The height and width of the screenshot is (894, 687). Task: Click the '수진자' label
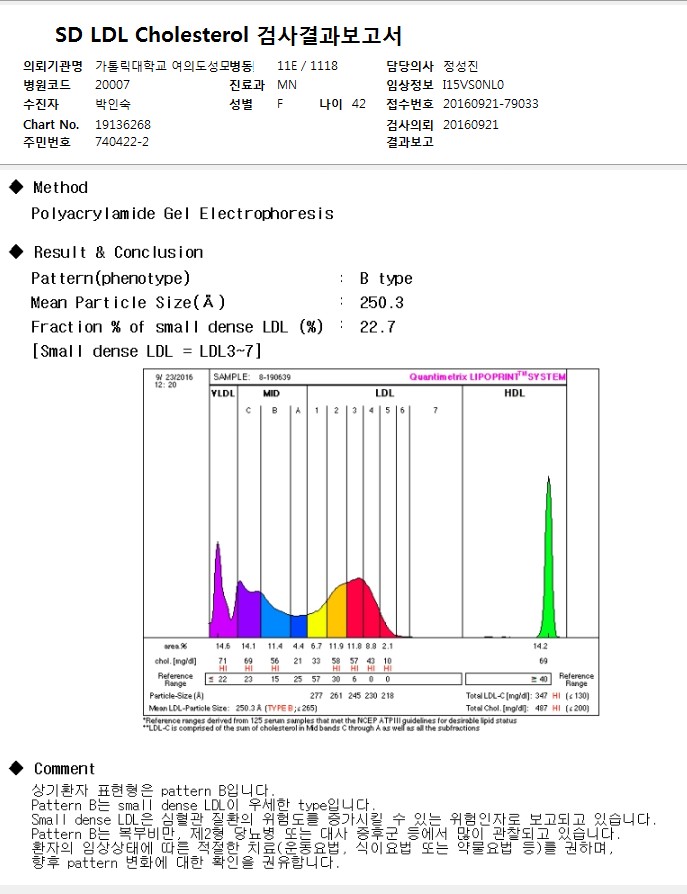40,104
